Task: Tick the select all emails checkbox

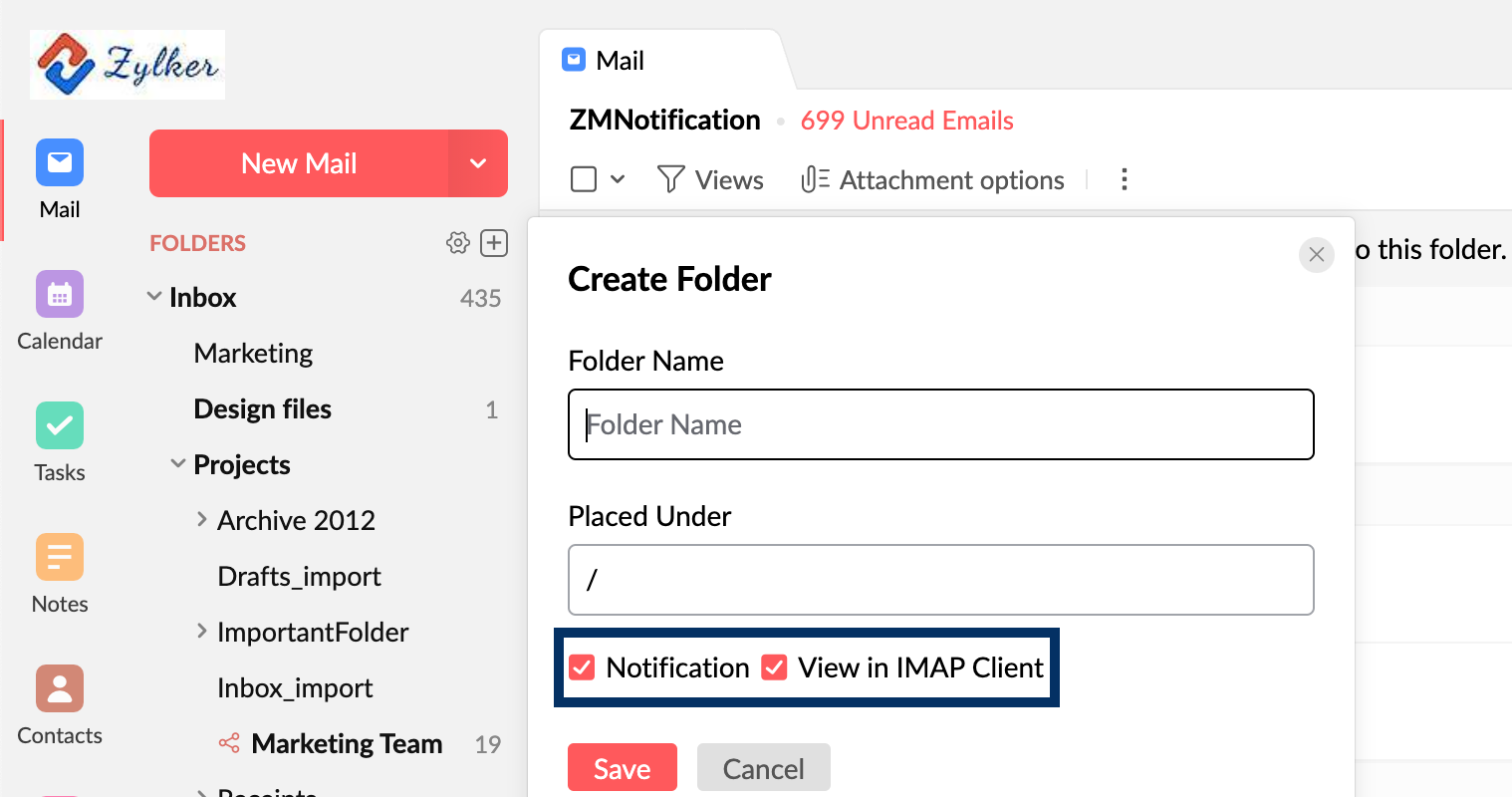Action: (x=584, y=179)
